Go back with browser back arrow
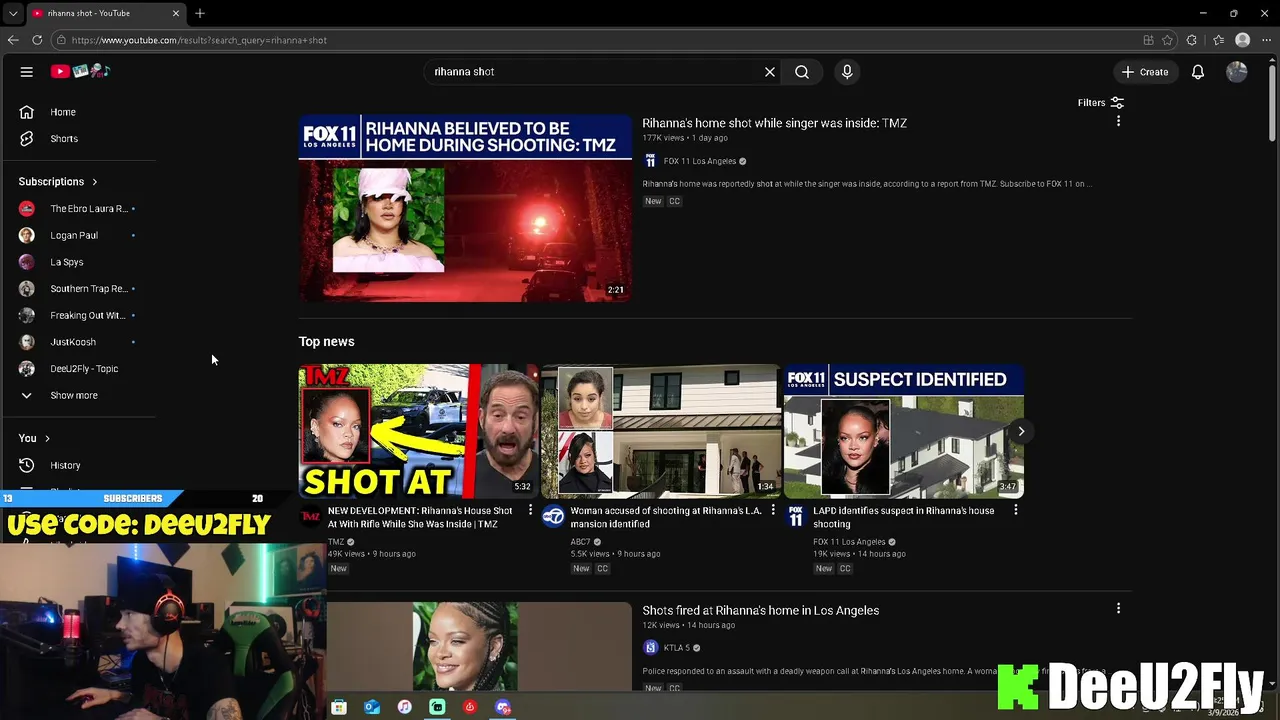 pyautogui.click(x=13, y=40)
